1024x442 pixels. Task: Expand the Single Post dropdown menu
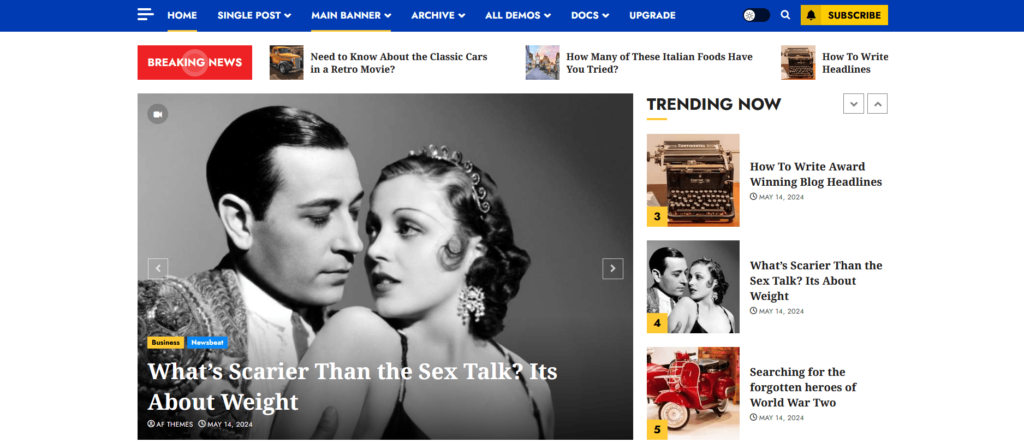tap(254, 15)
